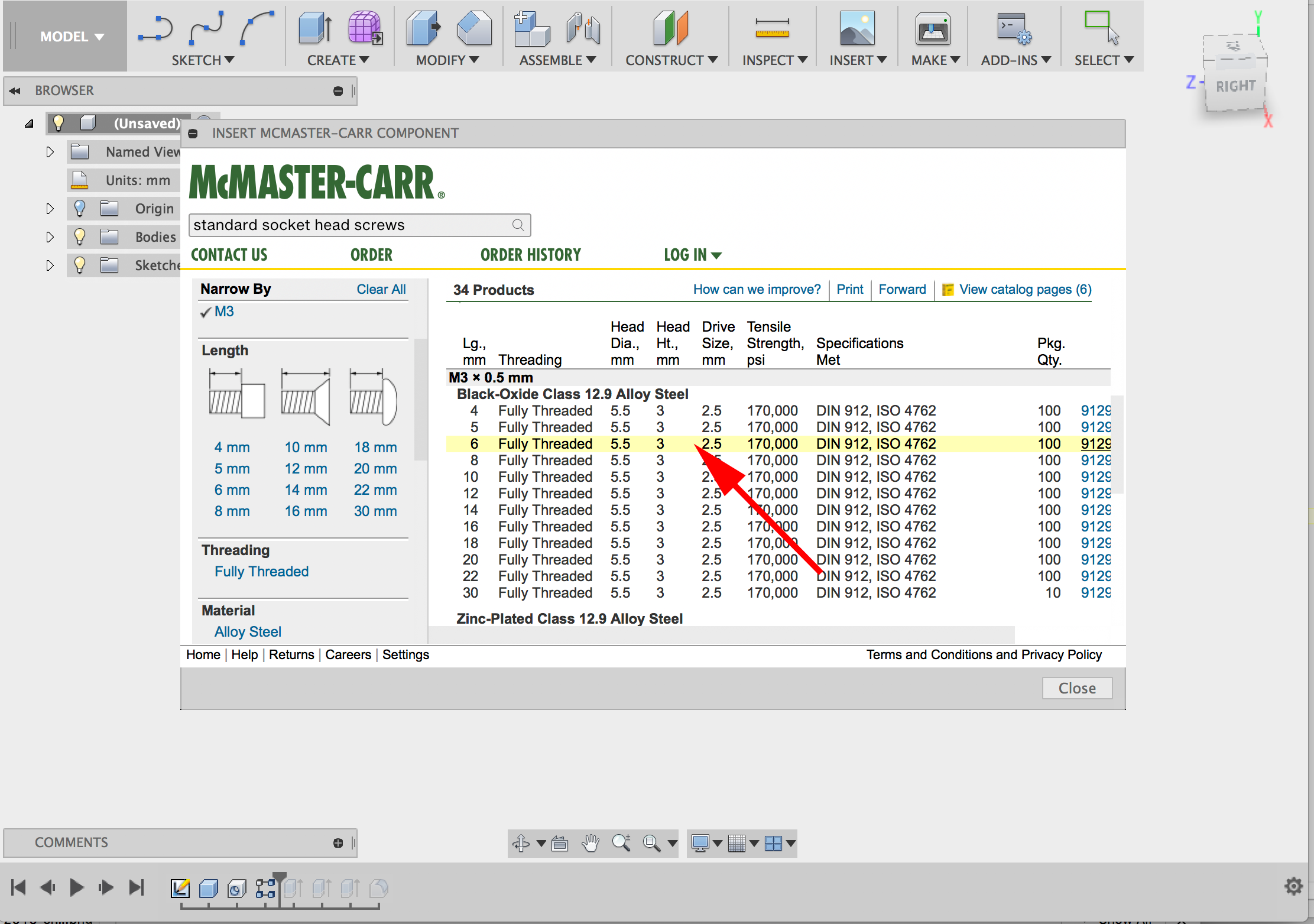Expand the COMMENTS panel plus icon
Image resolution: width=1314 pixels, height=924 pixels.
pyautogui.click(x=338, y=843)
